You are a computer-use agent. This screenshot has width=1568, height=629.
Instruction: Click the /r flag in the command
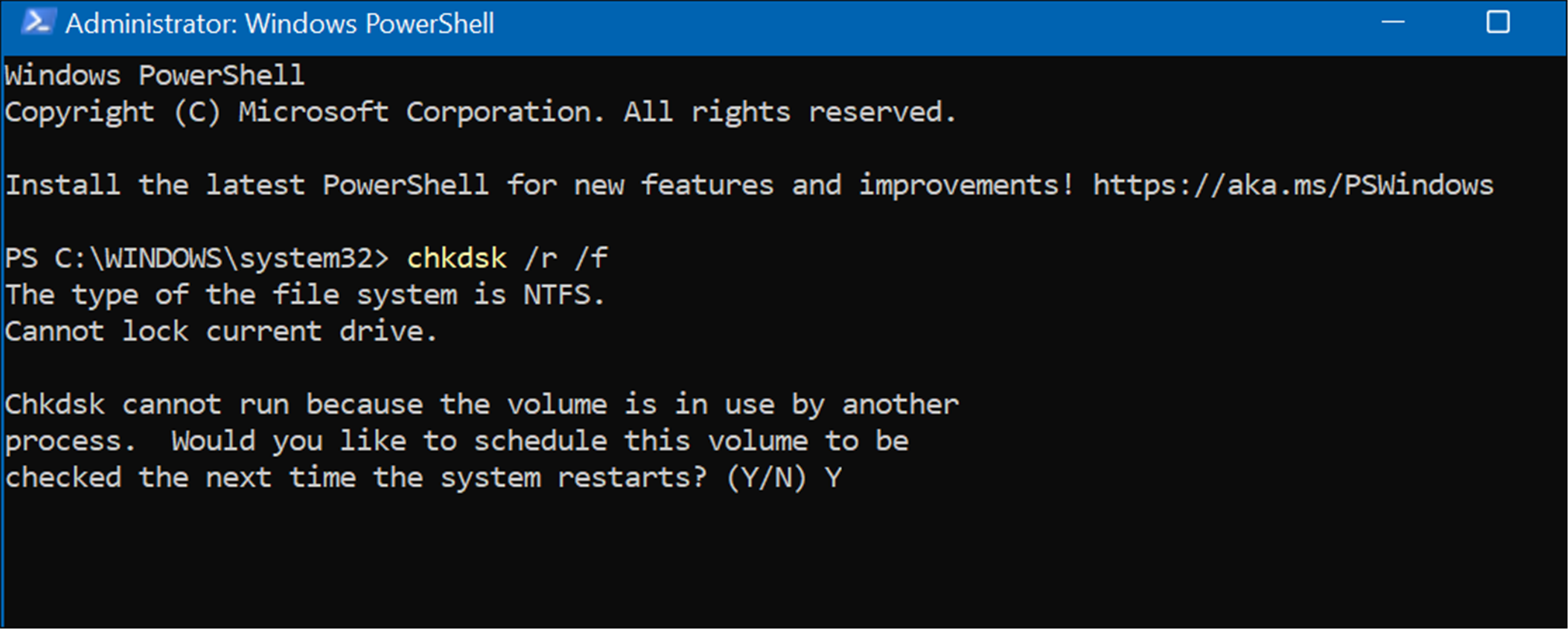coord(541,258)
